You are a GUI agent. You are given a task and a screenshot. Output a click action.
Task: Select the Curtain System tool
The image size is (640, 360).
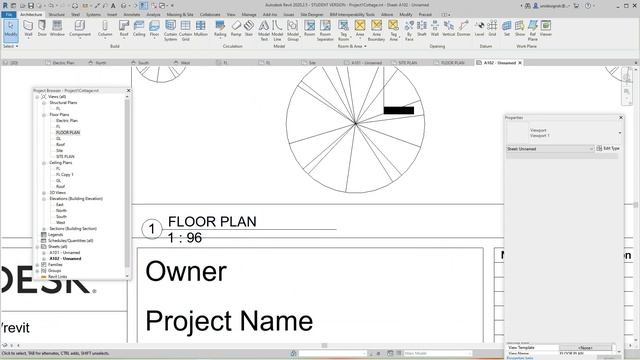click(x=170, y=31)
